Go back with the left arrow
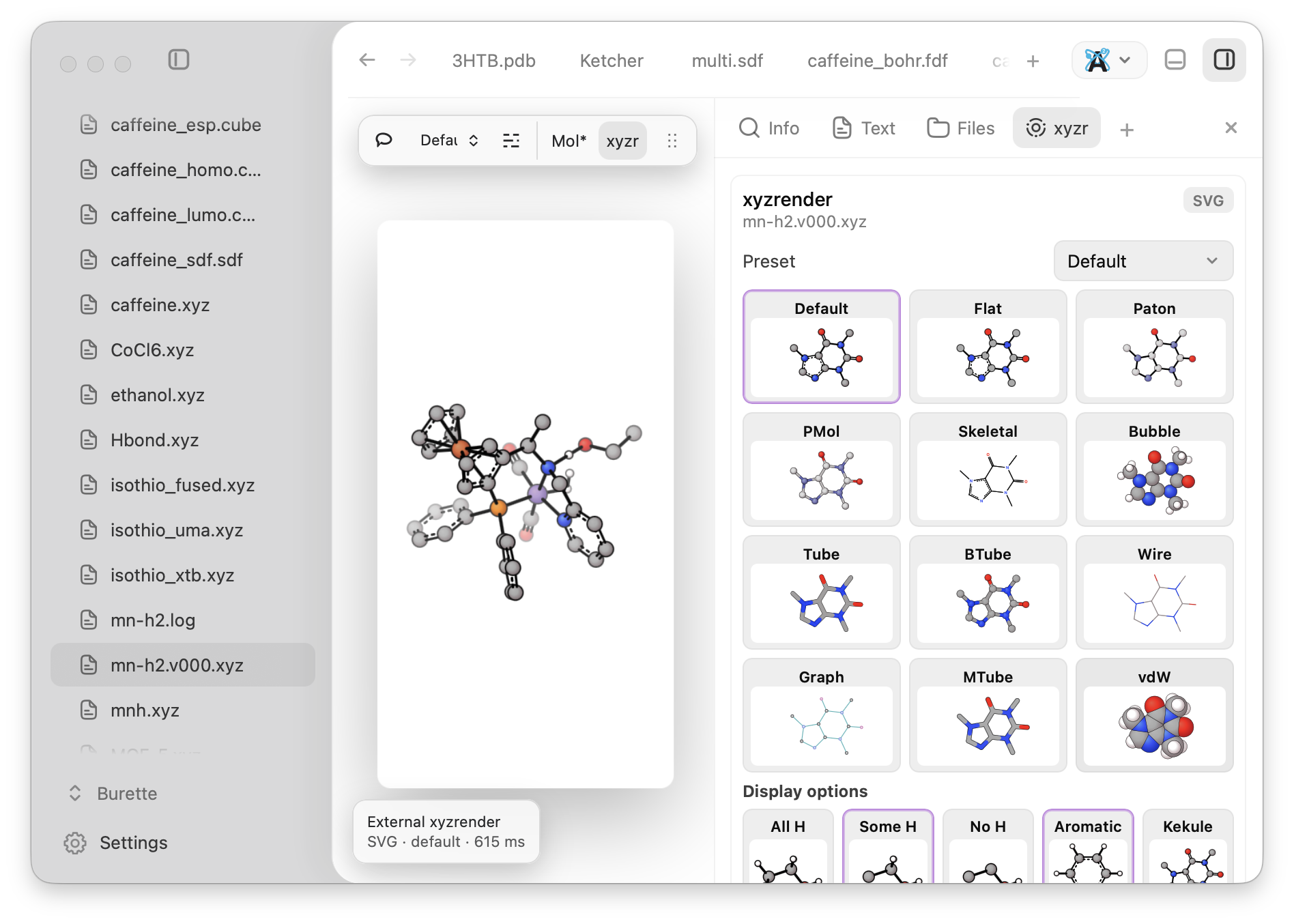The image size is (1294, 924). [x=367, y=60]
